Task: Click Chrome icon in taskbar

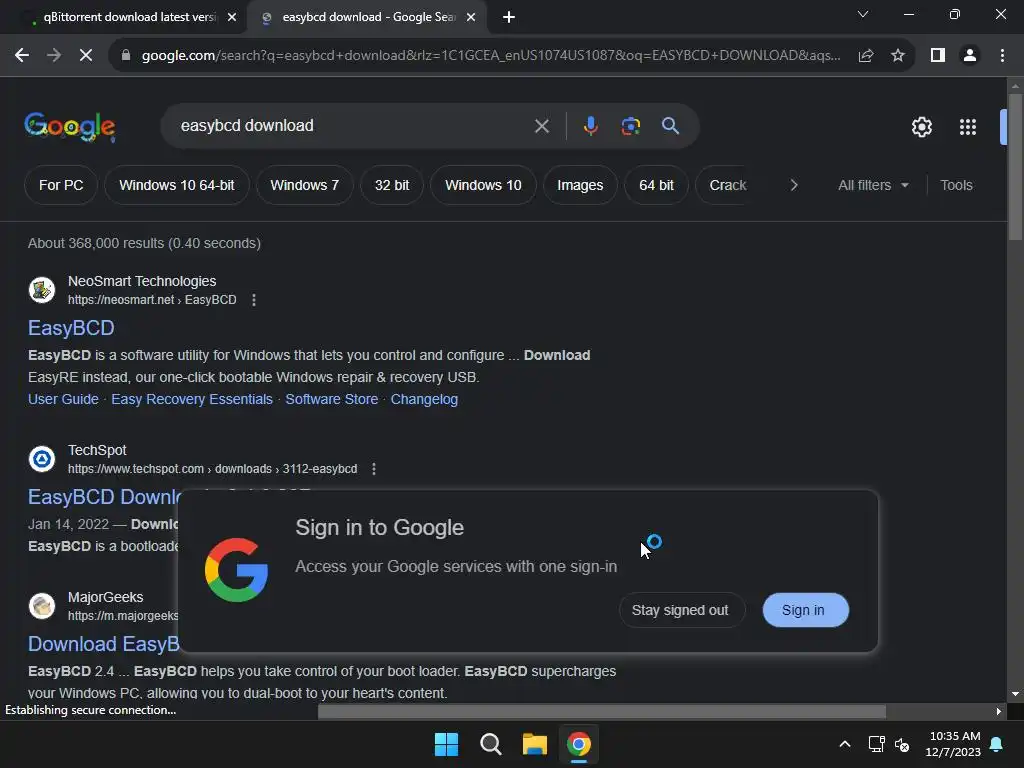Action: [579, 744]
